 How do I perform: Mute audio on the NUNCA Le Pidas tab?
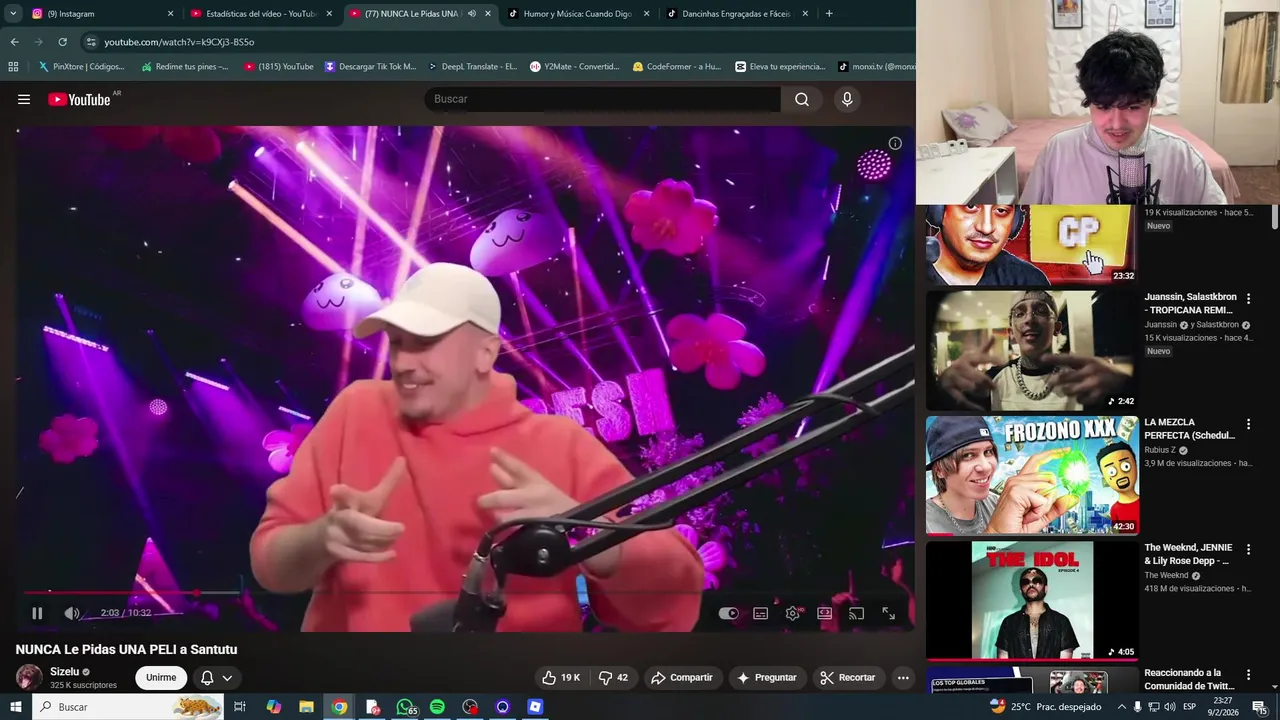click(471, 14)
